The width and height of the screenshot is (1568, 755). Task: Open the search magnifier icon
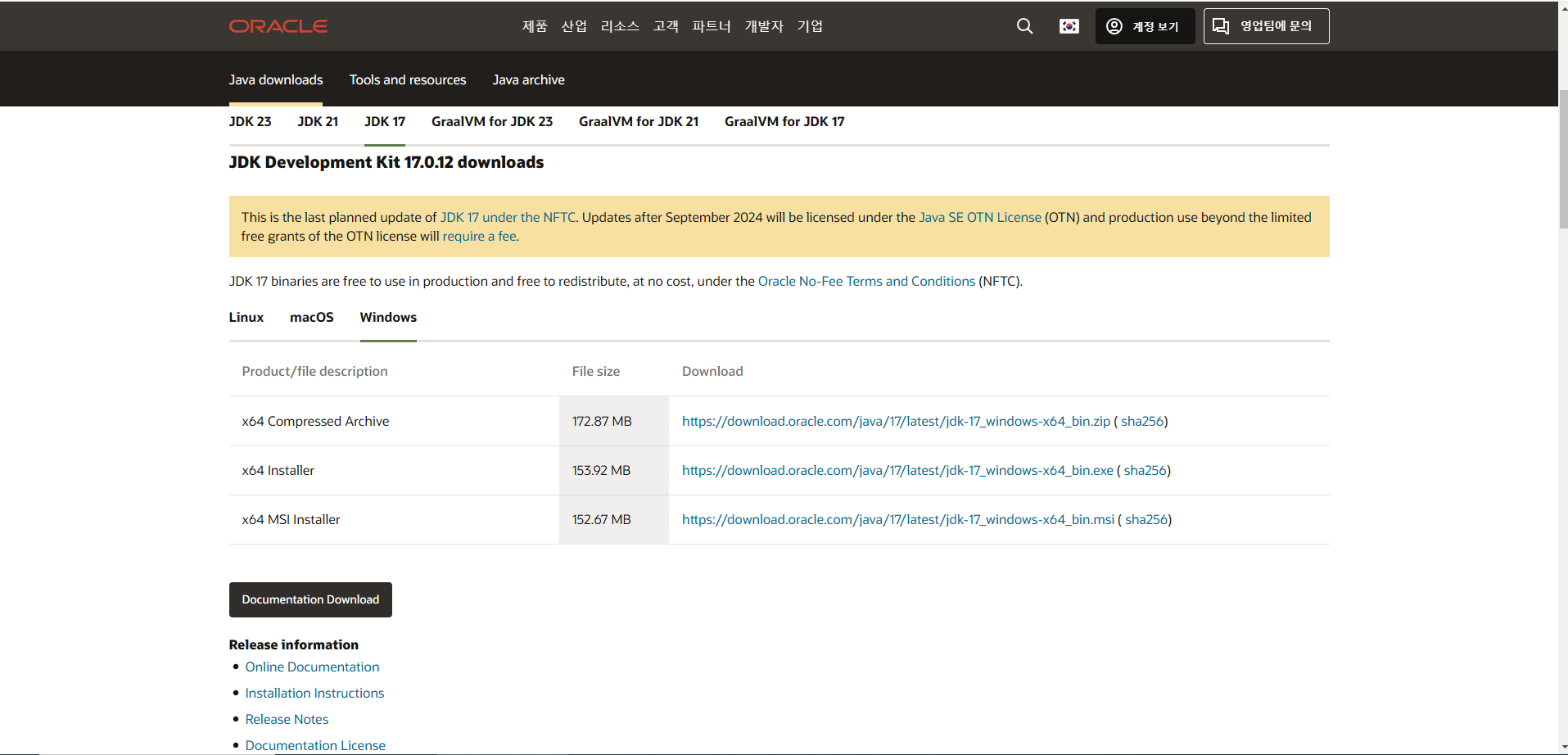1024,26
